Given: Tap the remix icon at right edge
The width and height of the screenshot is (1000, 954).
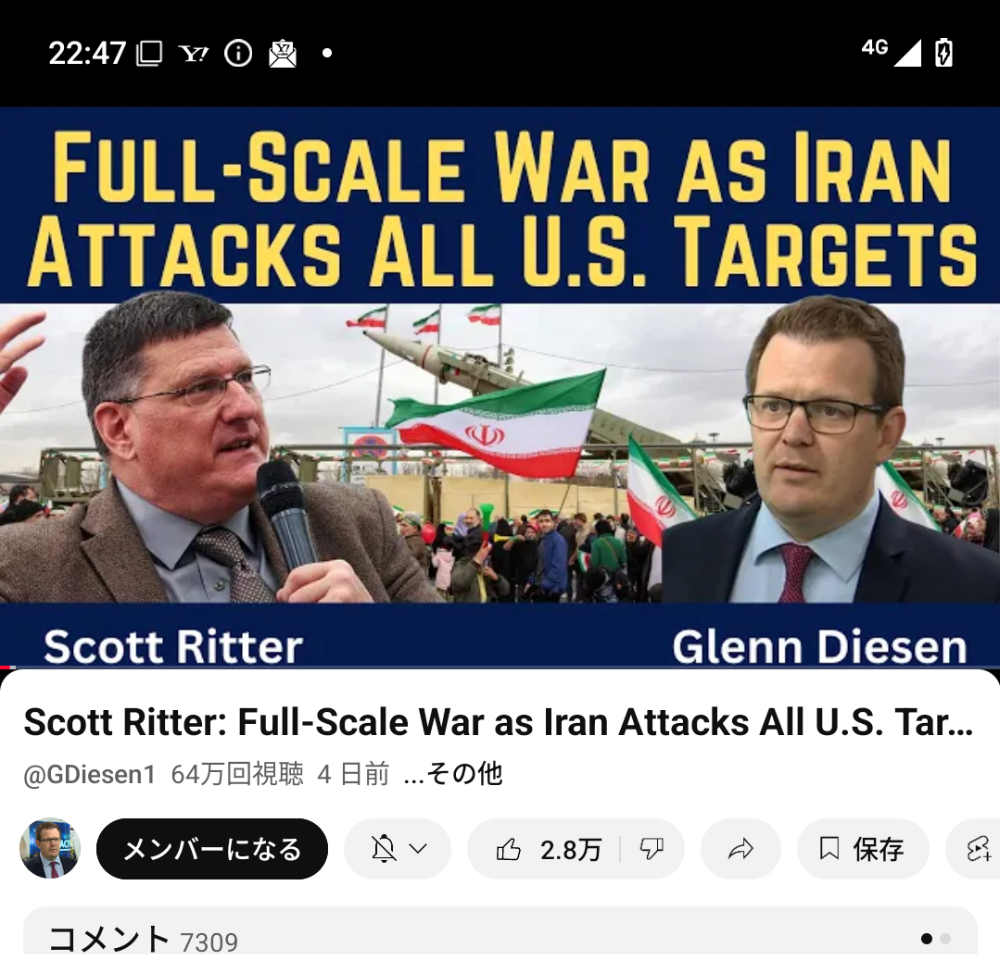Looking at the screenshot, I should pos(978,849).
